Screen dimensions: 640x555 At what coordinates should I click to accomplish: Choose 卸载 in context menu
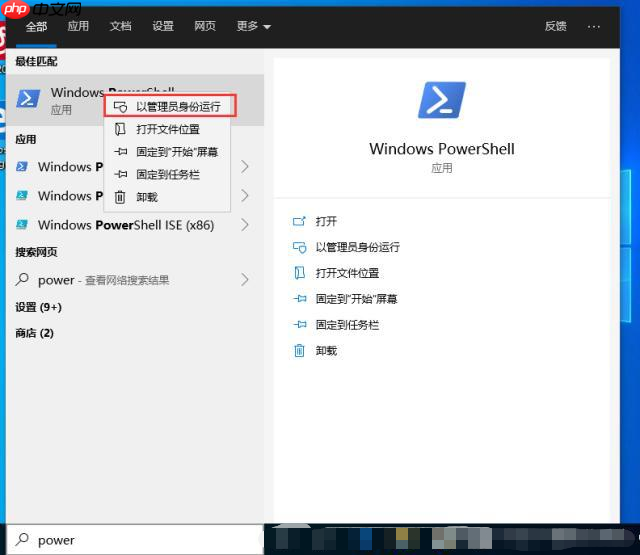[x=168, y=197]
